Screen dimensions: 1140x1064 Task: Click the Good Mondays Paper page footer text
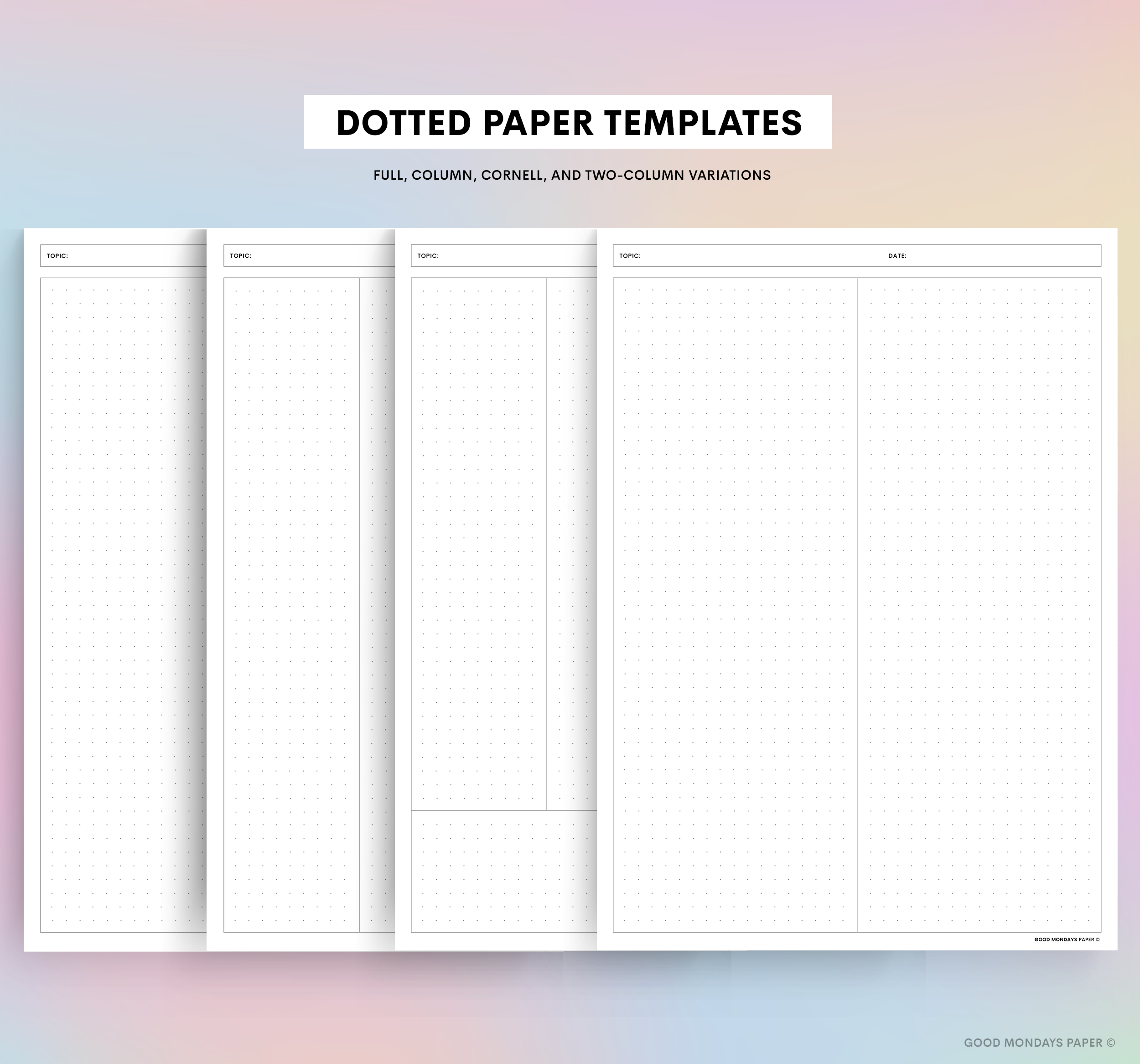click(1067, 940)
